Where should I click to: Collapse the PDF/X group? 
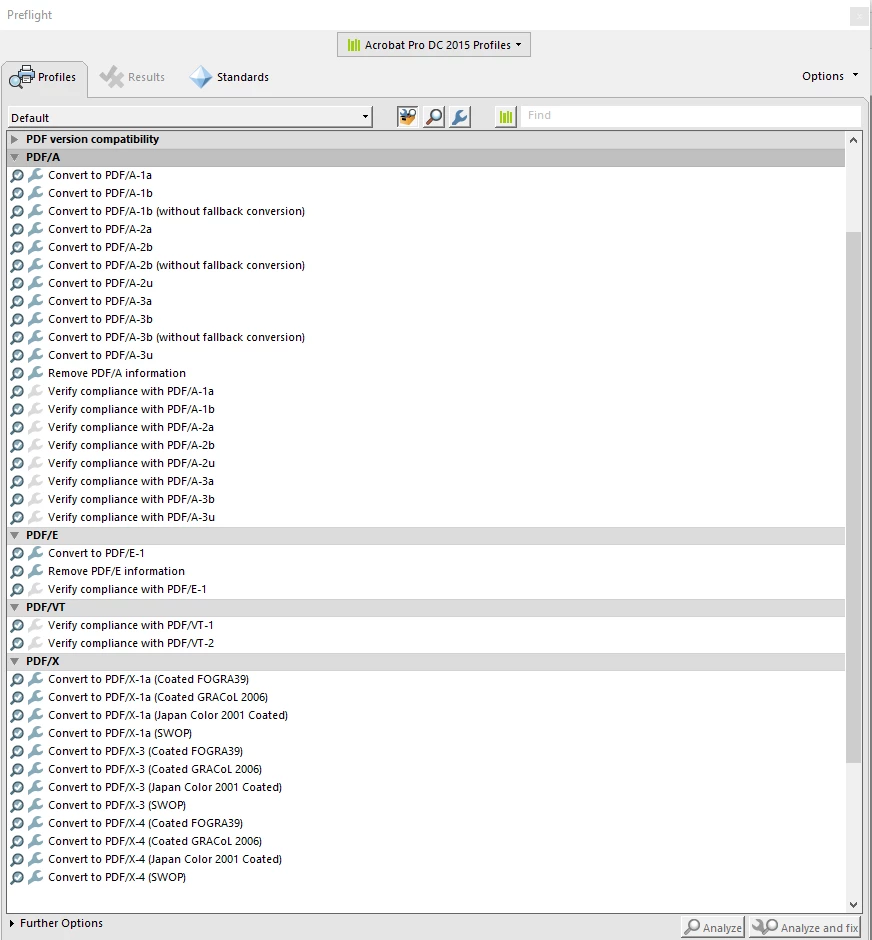click(14, 661)
